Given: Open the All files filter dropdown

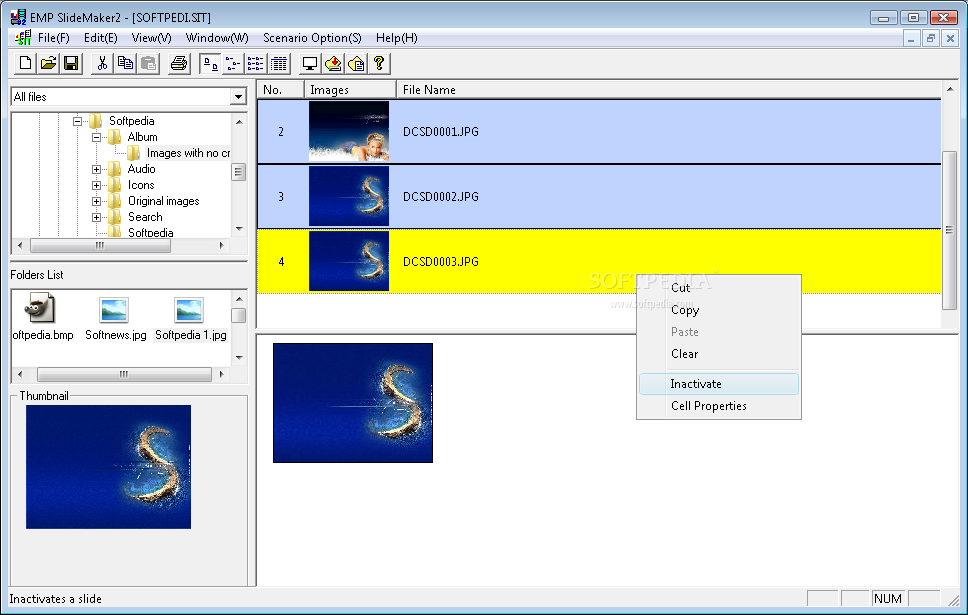Looking at the screenshot, I should (x=238, y=97).
